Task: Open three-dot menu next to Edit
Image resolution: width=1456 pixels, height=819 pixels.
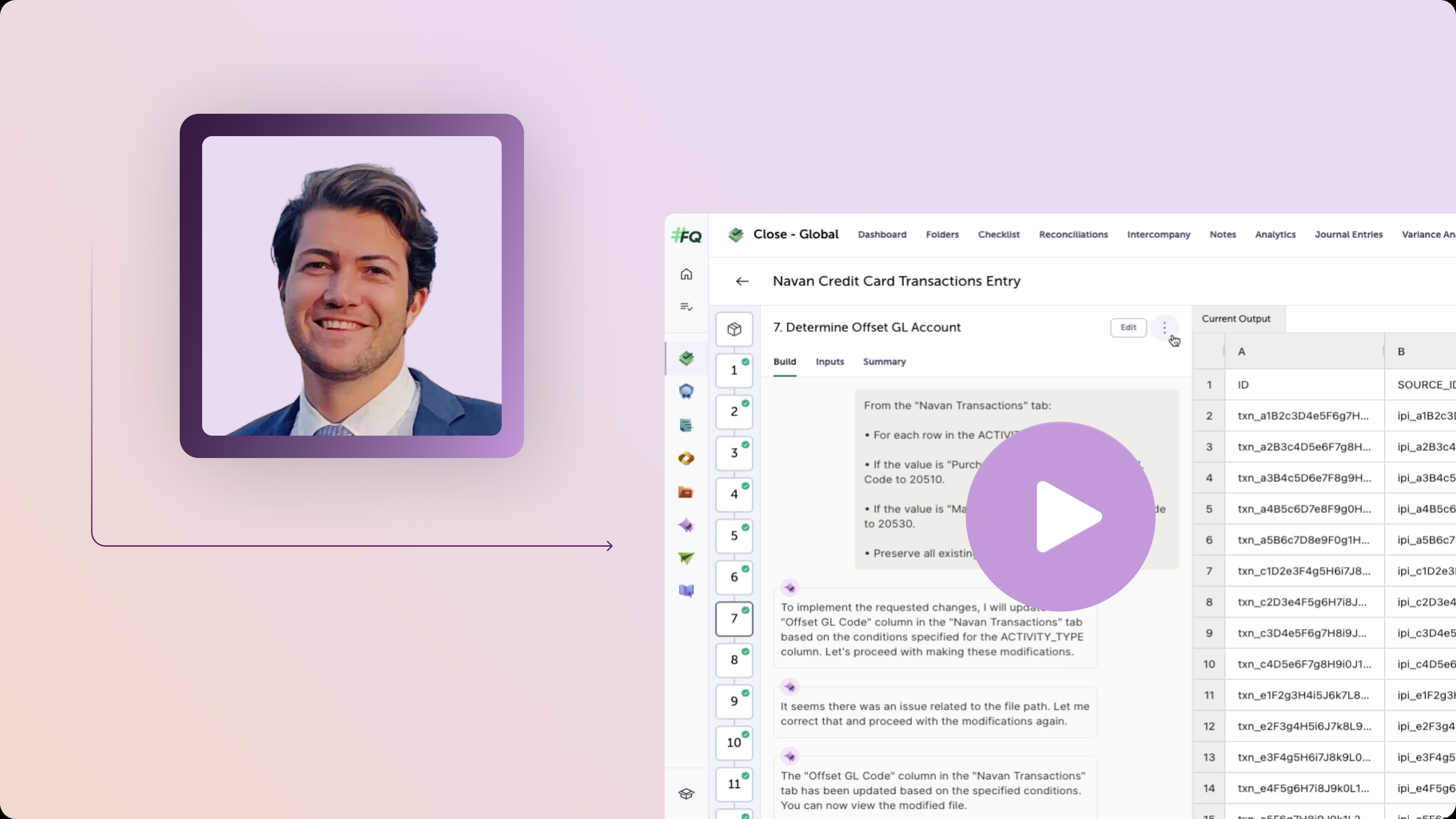Action: (x=1164, y=328)
